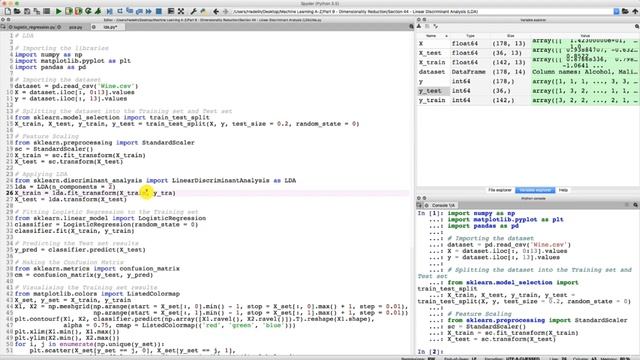Run the cell and advance

(78, 11)
